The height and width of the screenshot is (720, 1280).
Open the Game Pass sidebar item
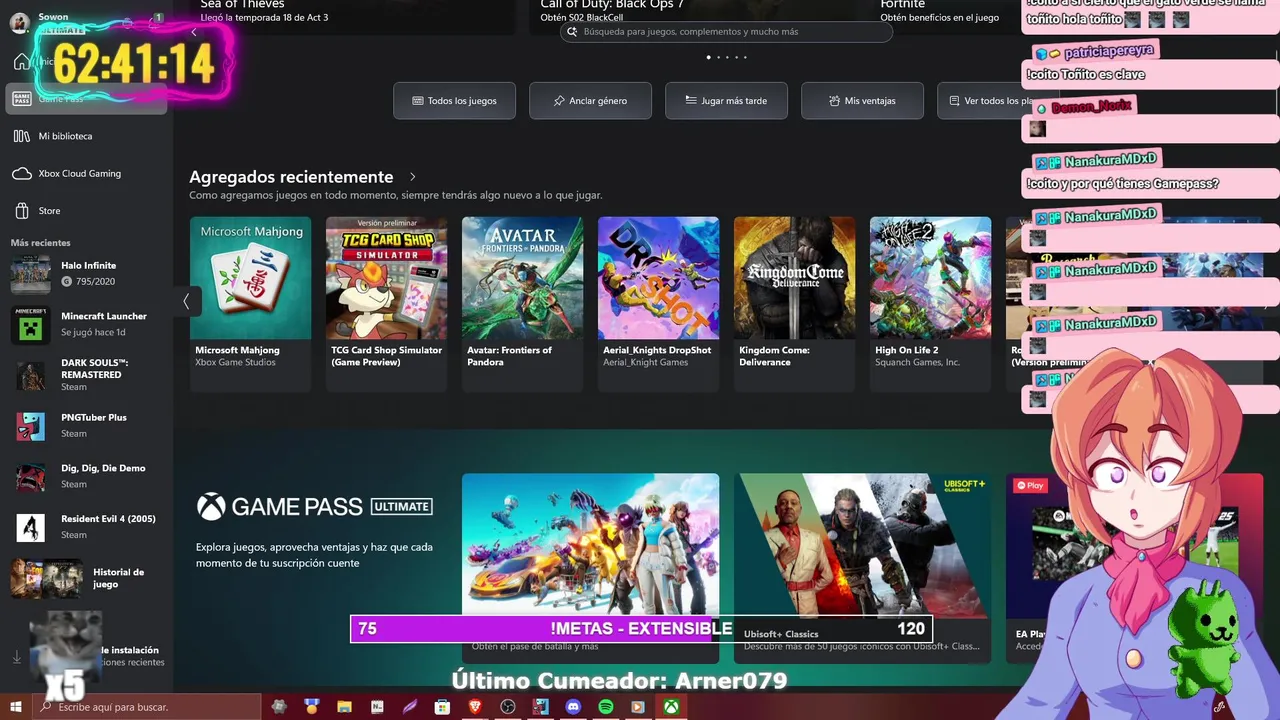point(88,98)
